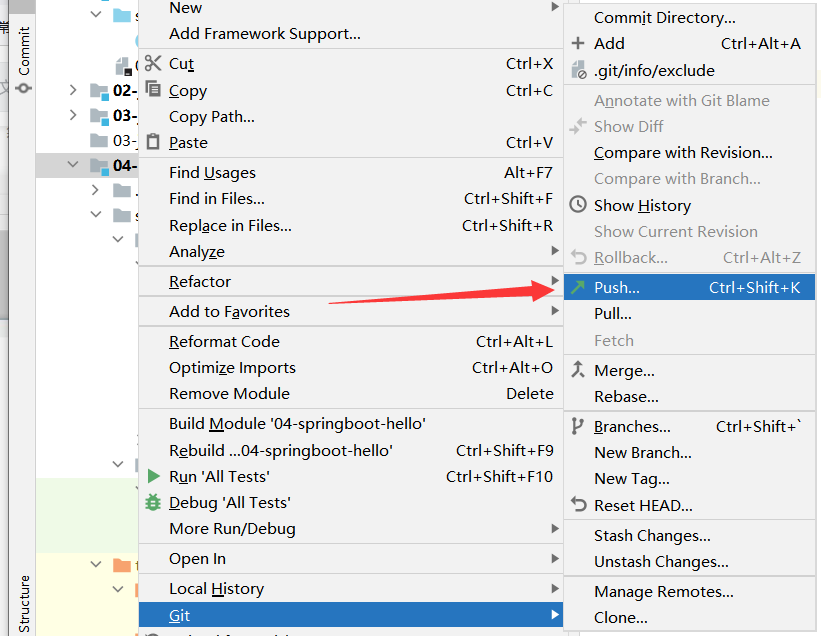
Task: Select Pull… in Git submenu
Action: [x=690, y=313]
